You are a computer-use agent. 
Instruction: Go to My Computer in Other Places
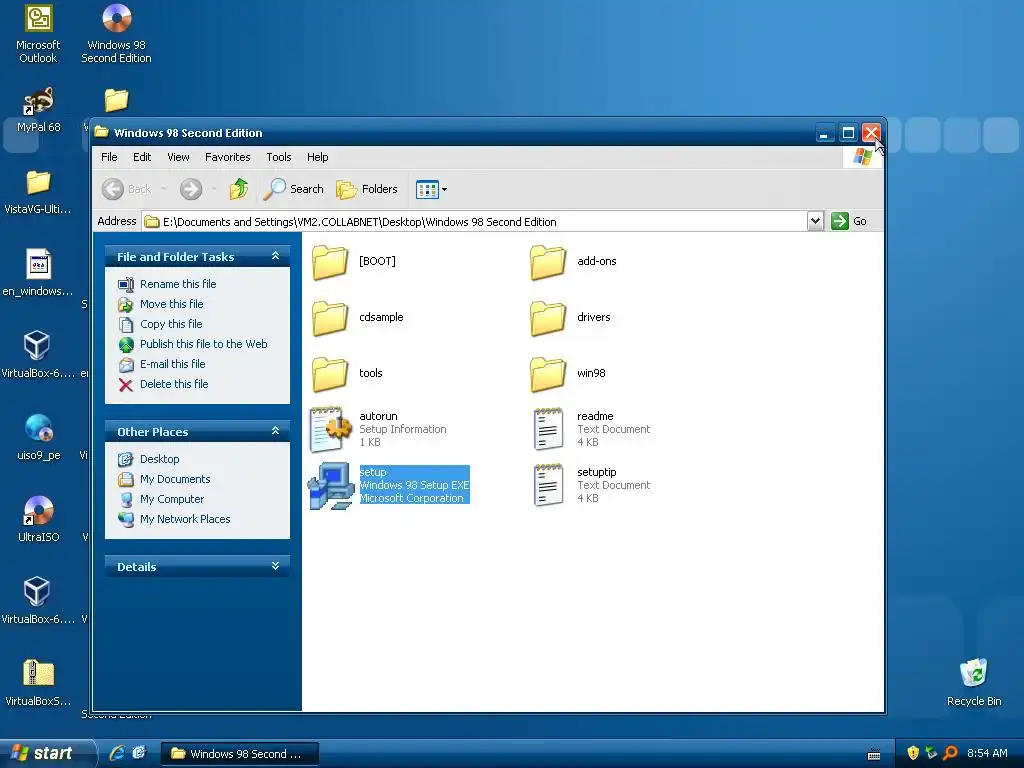click(172, 499)
